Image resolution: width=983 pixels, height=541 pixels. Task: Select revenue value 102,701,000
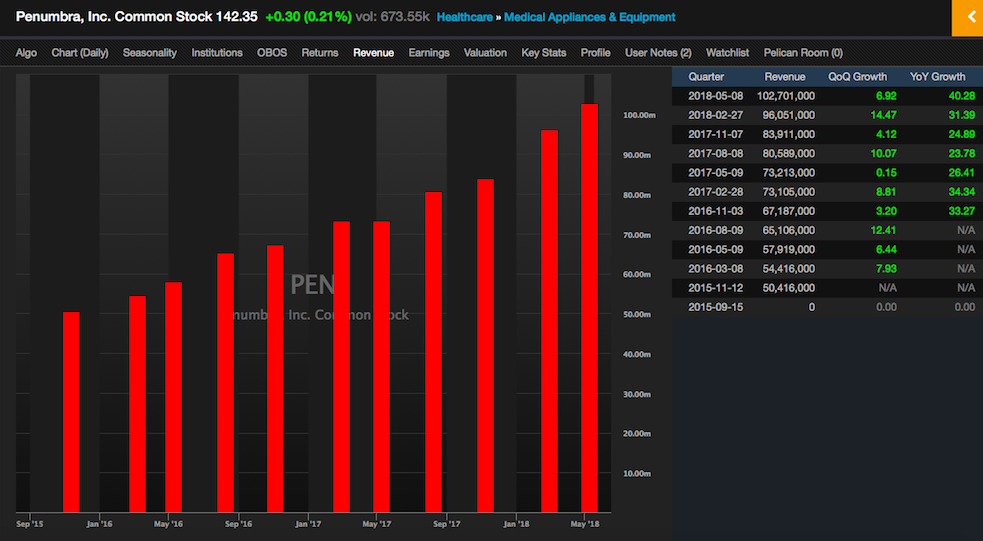pos(786,96)
